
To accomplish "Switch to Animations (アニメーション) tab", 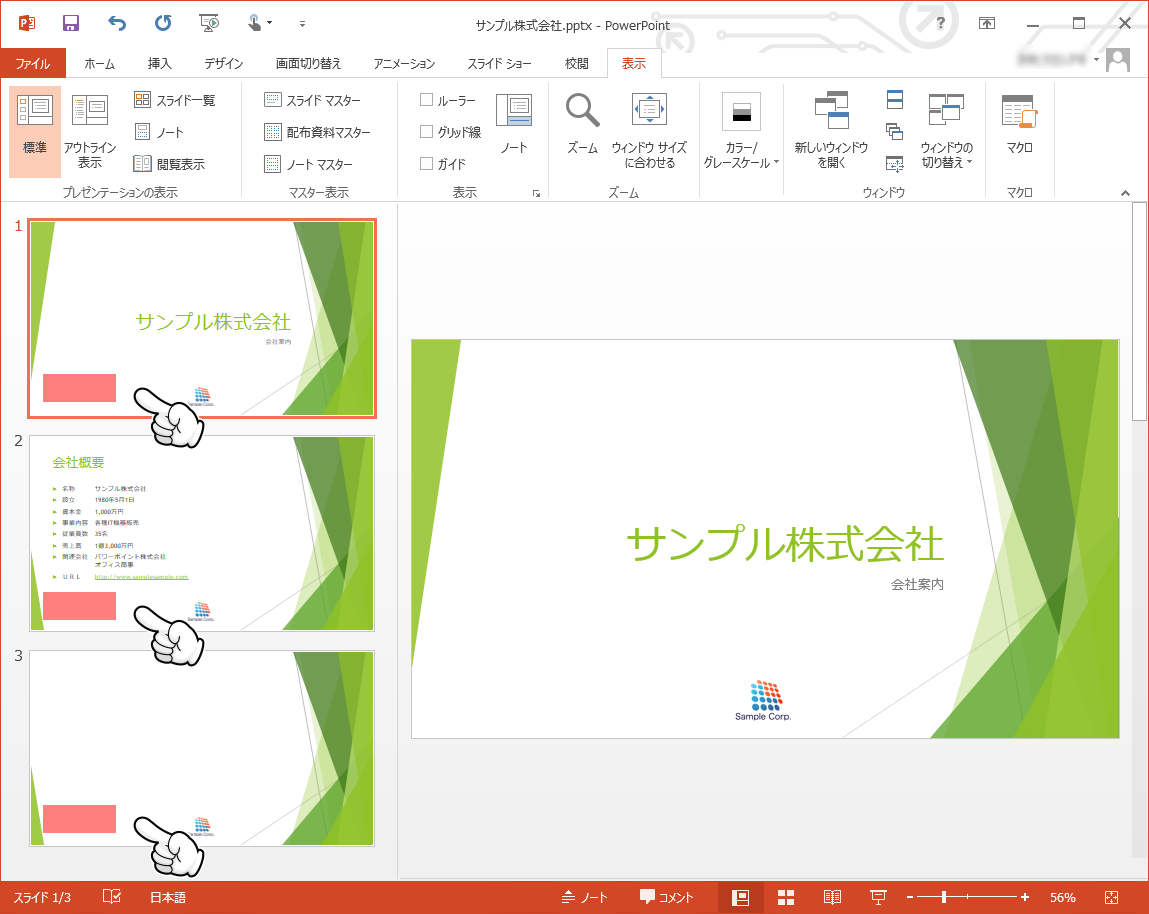I will 404,64.
